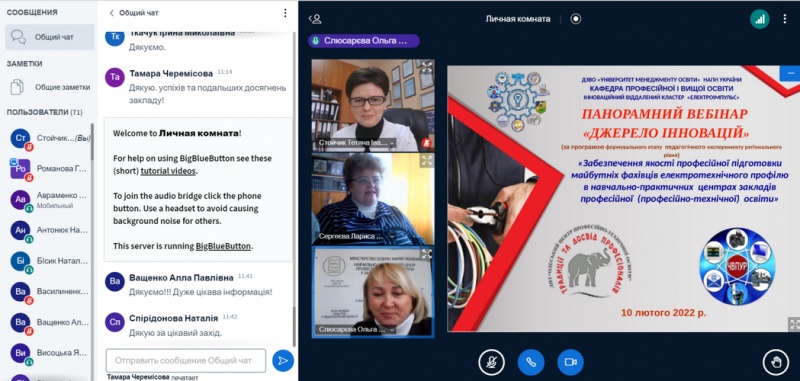Click the document icon beside Общие заметки
The width and height of the screenshot is (800, 381).
[17, 87]
